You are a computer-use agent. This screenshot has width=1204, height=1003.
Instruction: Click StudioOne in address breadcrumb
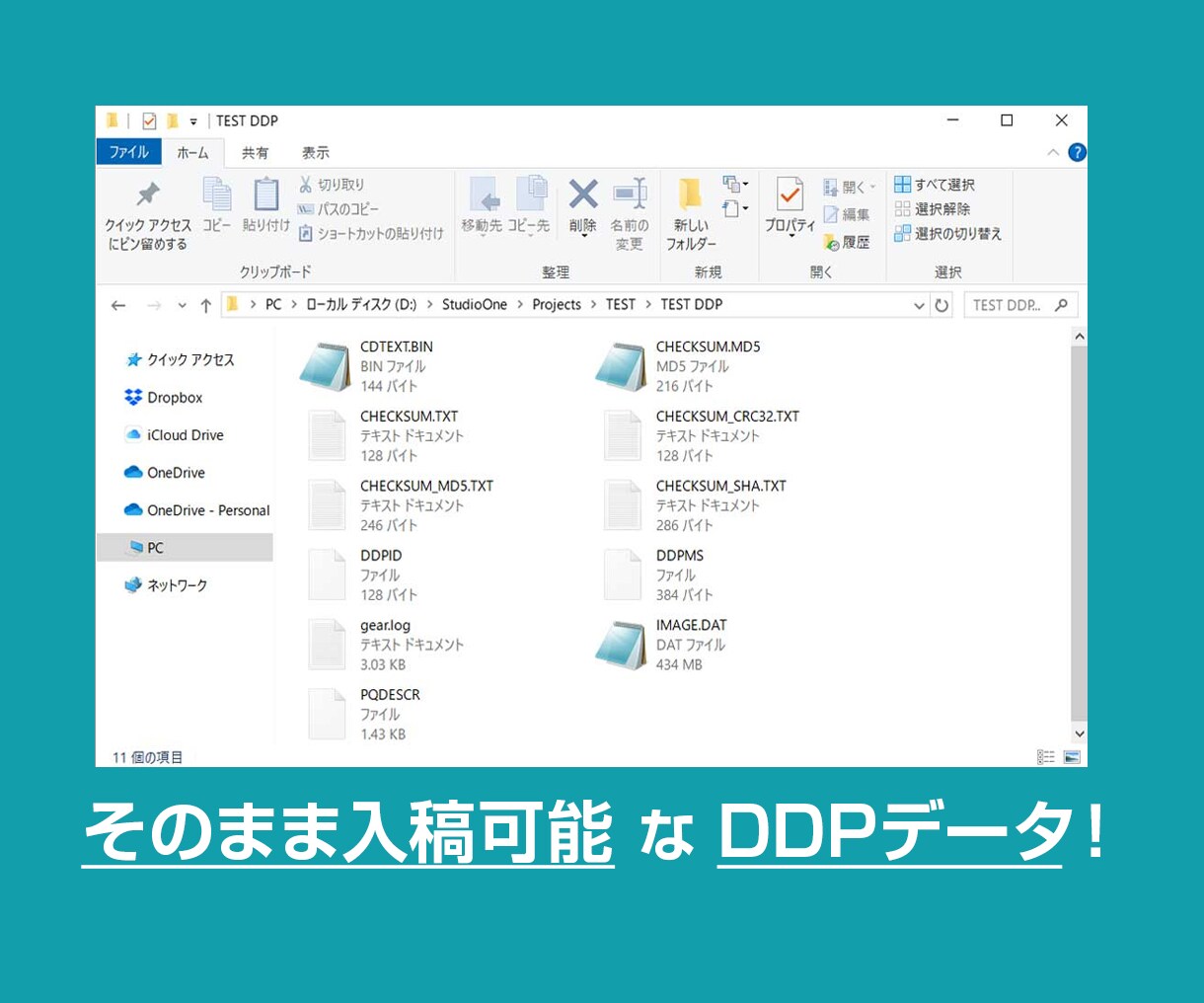click(x=475, y=304)
